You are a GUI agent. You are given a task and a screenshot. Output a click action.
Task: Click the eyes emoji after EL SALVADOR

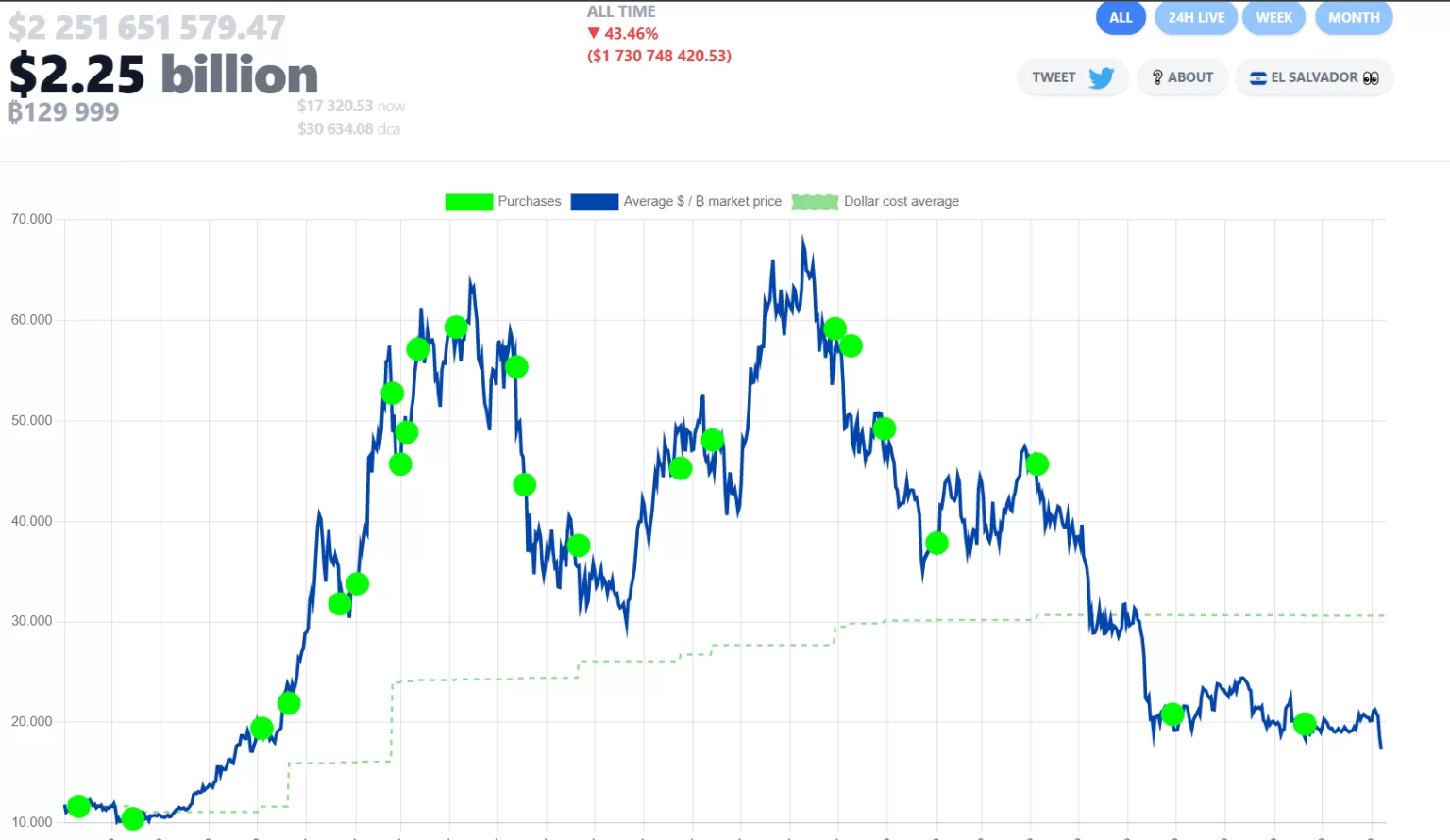1371,78
